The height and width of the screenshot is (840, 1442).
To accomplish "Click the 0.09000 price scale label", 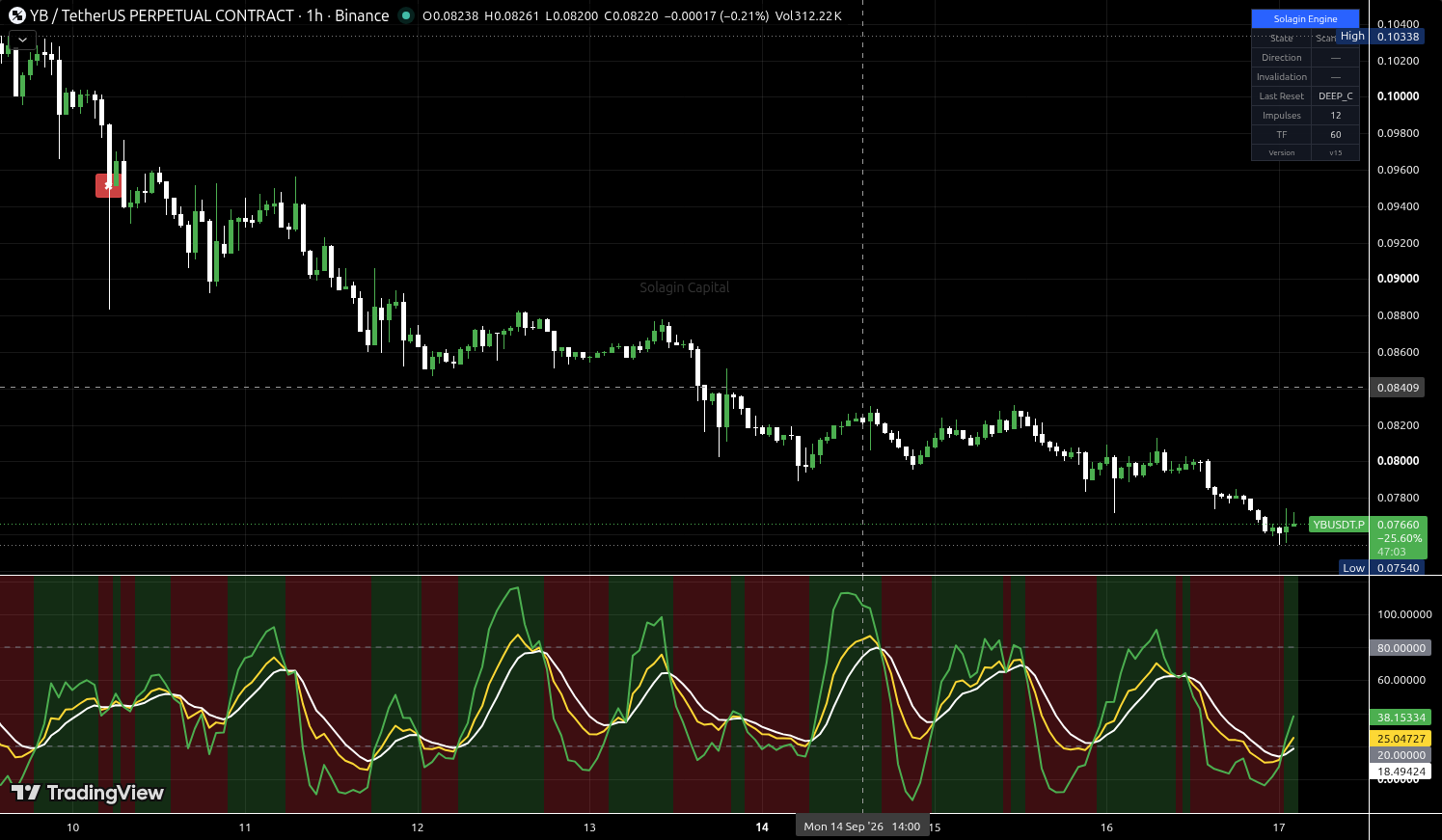I will (x=1398, y=279).
